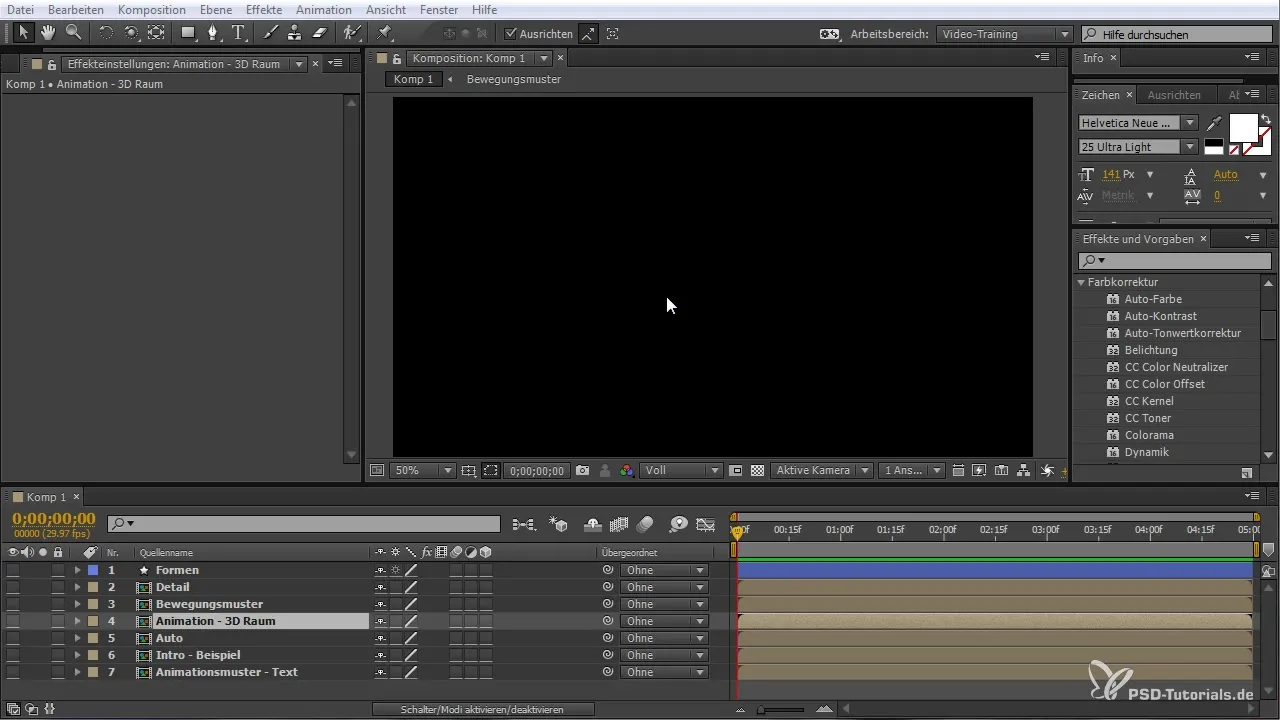Click the eyedropper in the Zeichen panel

click(x=1214, y=124)
